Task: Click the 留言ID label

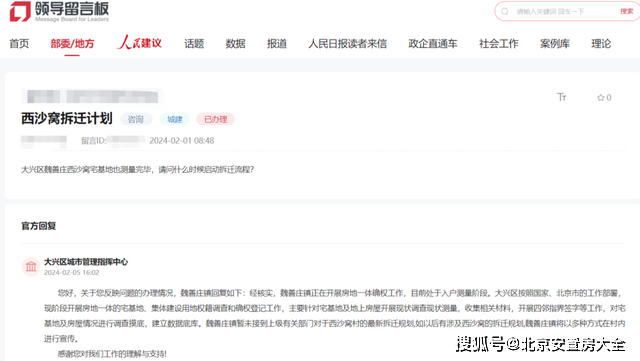Action: (x=93, y=141)
